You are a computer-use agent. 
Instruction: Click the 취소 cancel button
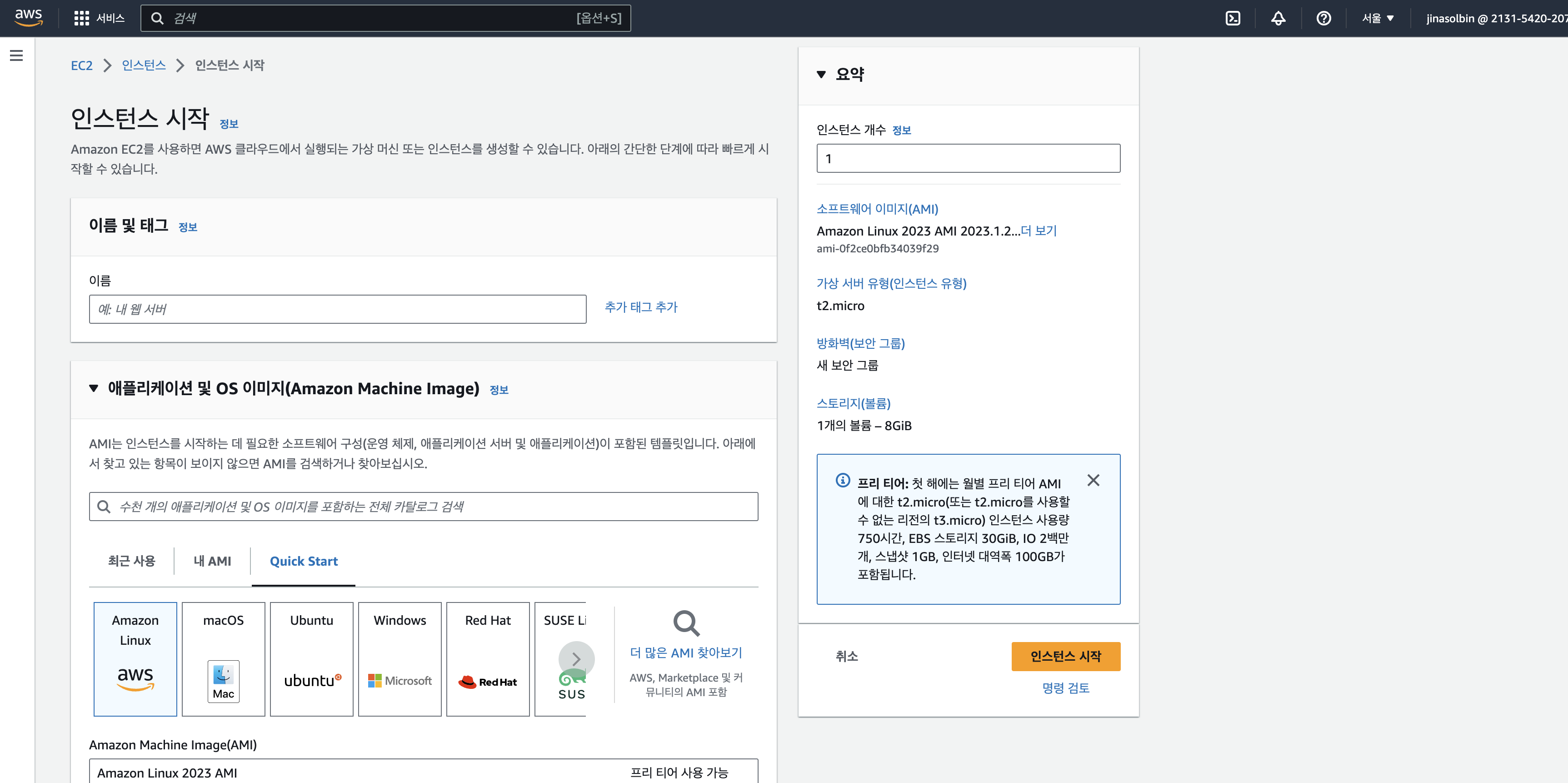coord(846,656)
